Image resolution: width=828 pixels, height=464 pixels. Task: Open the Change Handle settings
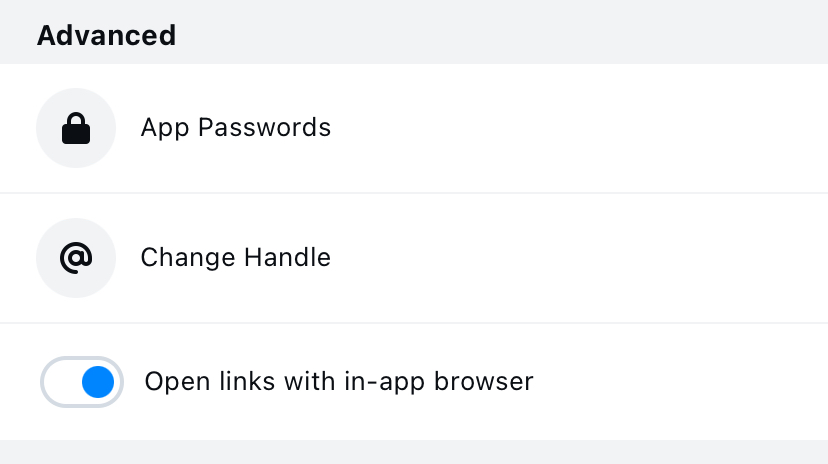(x=235, y=258)
